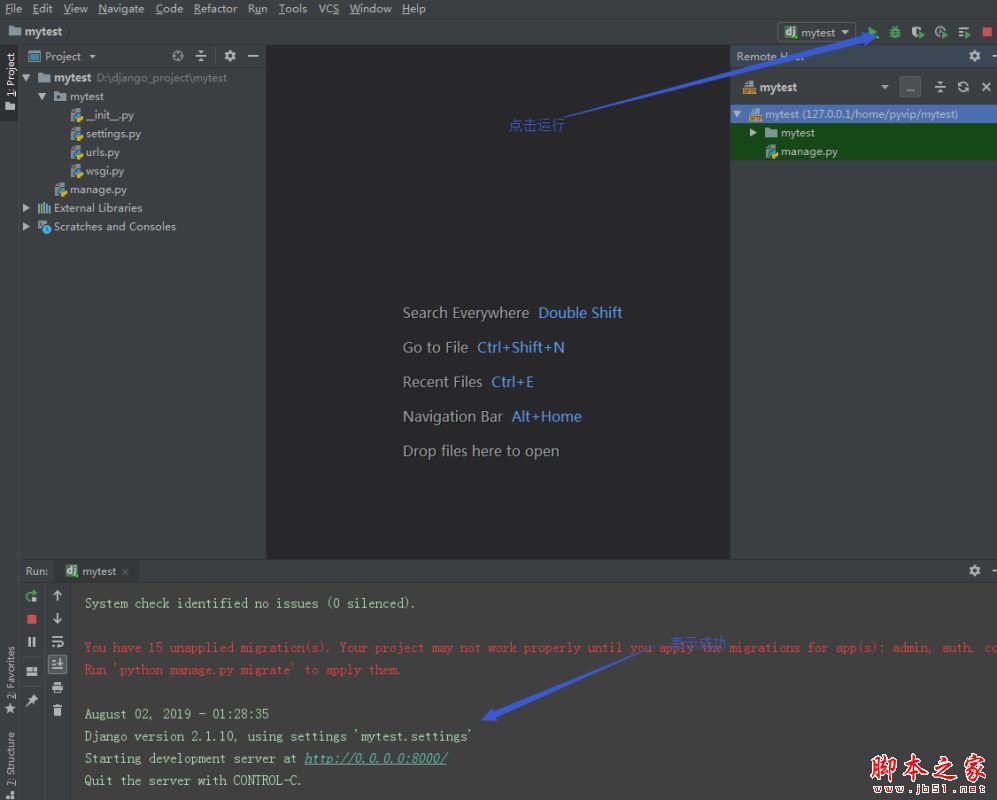Click the '...' button in Remote Host panel
This screenshot has width=997, height=800.
pos(910,88)
